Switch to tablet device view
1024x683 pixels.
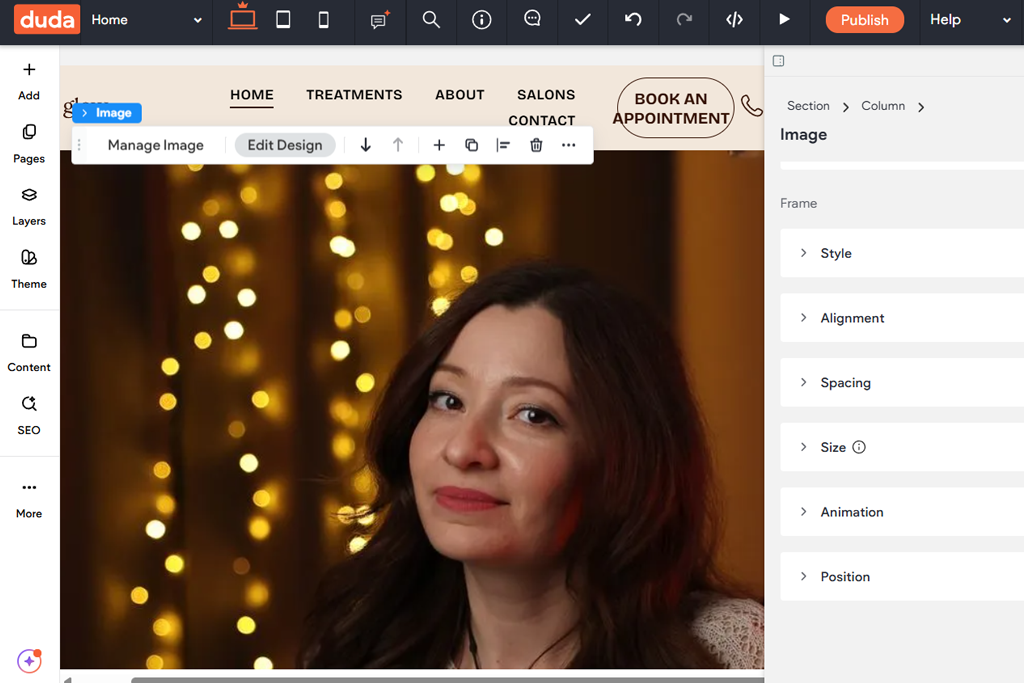(283, 20)
